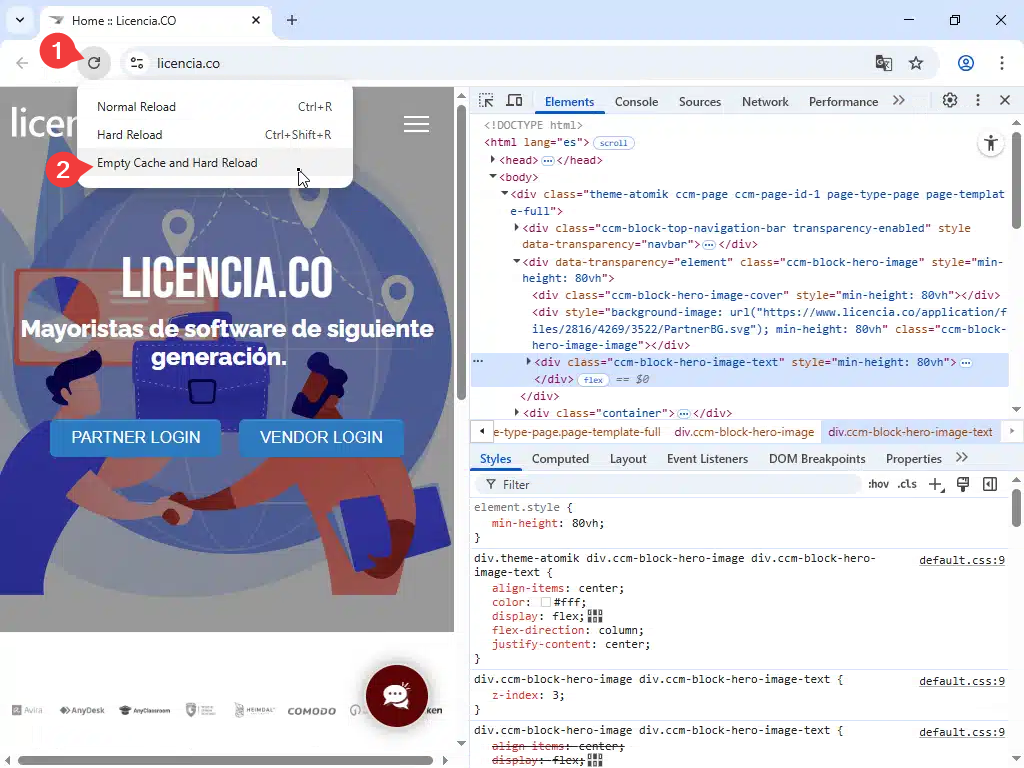This screenshot has width=1024, height=768.
Task: Click the Google Translate icon in address bar
Action: pyautogui.click(x=884, y=63)
